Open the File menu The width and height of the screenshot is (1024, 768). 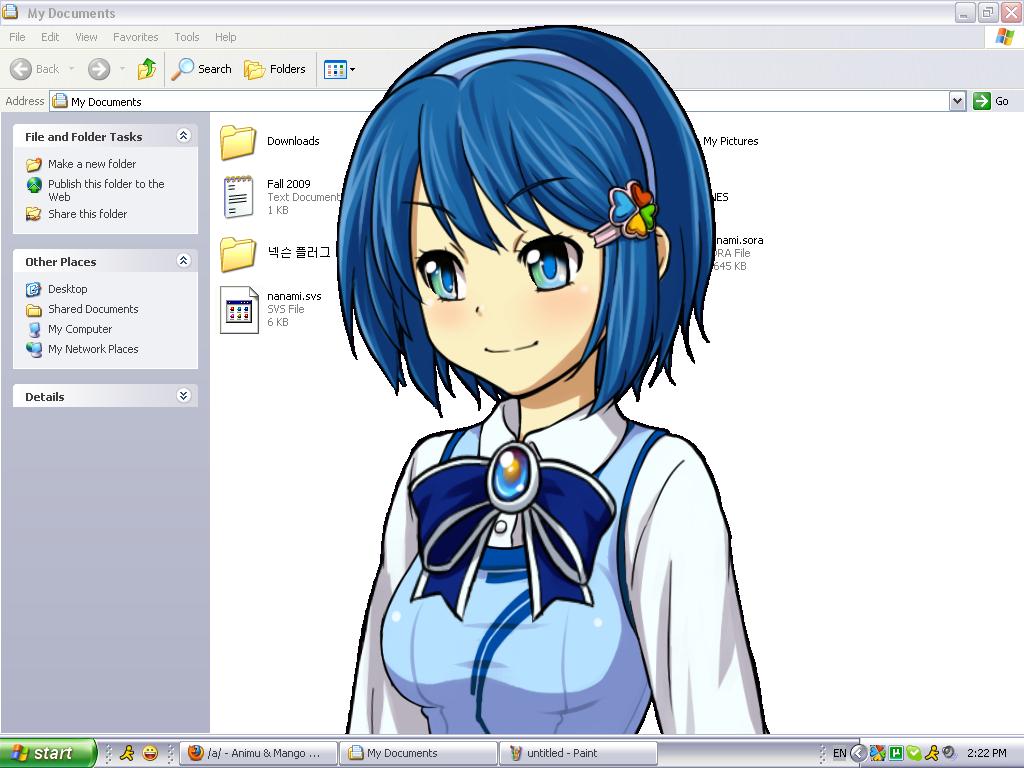(18, 37)
